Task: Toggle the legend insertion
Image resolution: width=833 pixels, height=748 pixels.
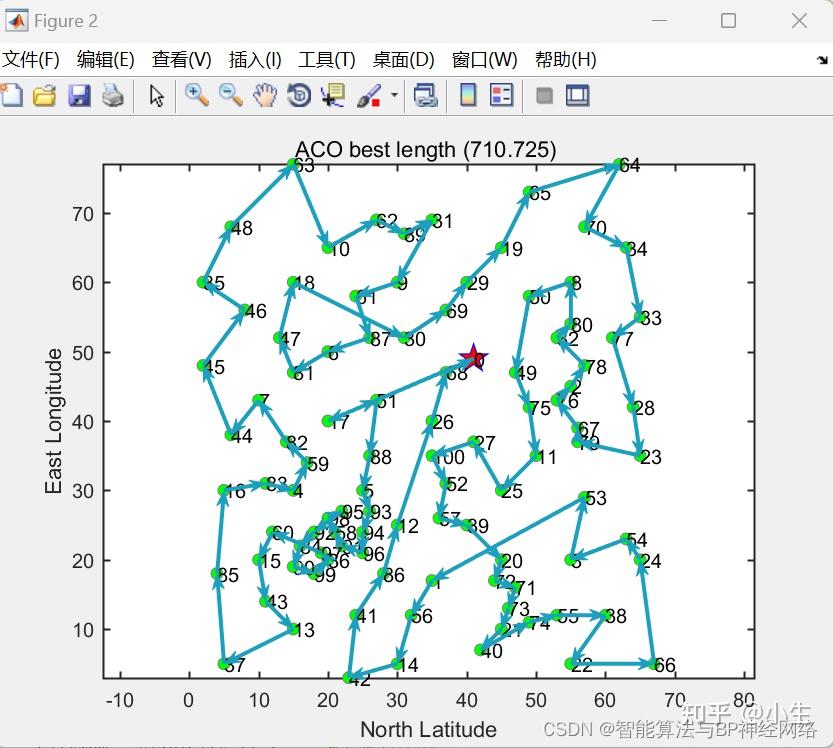Action: (x=502, y=96)
